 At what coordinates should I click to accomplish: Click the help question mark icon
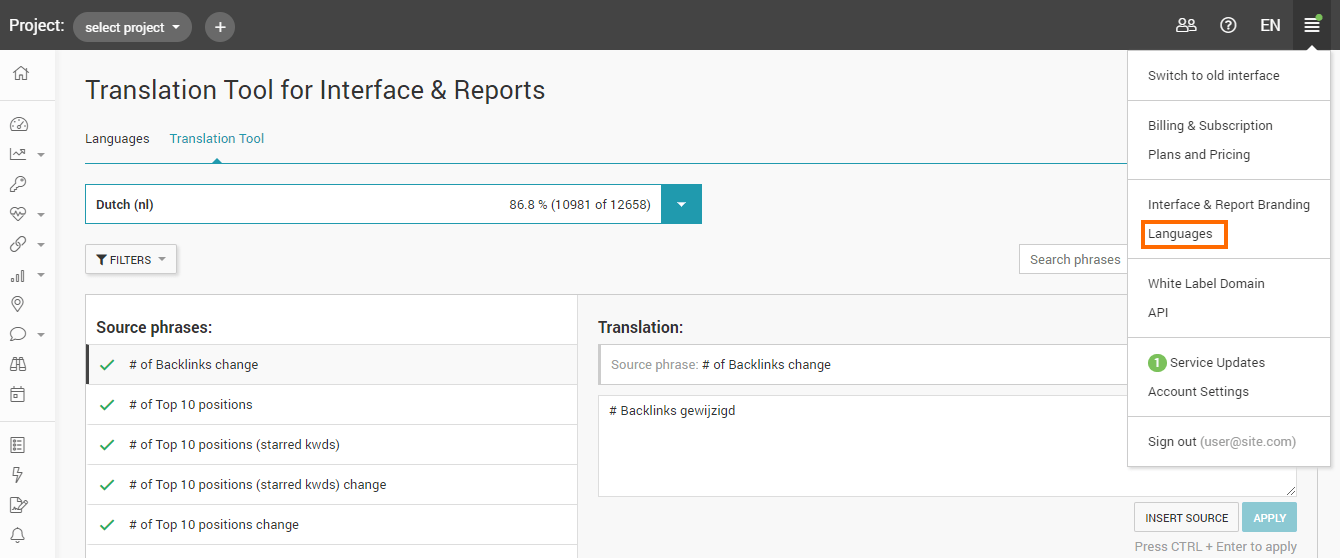[x=1228, y=25]
